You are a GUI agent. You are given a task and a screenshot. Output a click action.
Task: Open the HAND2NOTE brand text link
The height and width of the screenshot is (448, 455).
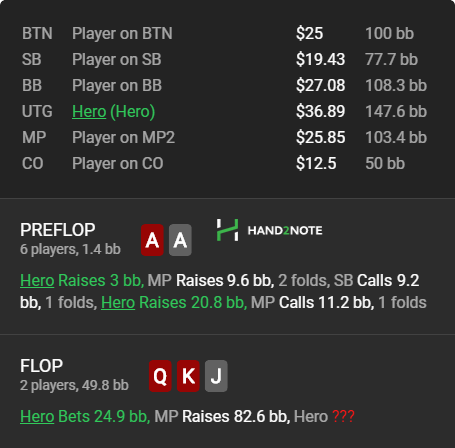(285, 230)
